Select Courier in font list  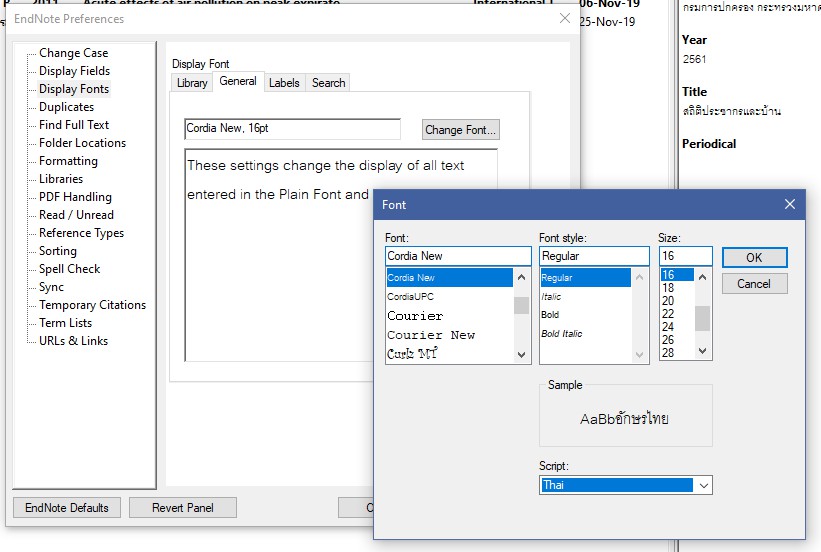(449, 316)
